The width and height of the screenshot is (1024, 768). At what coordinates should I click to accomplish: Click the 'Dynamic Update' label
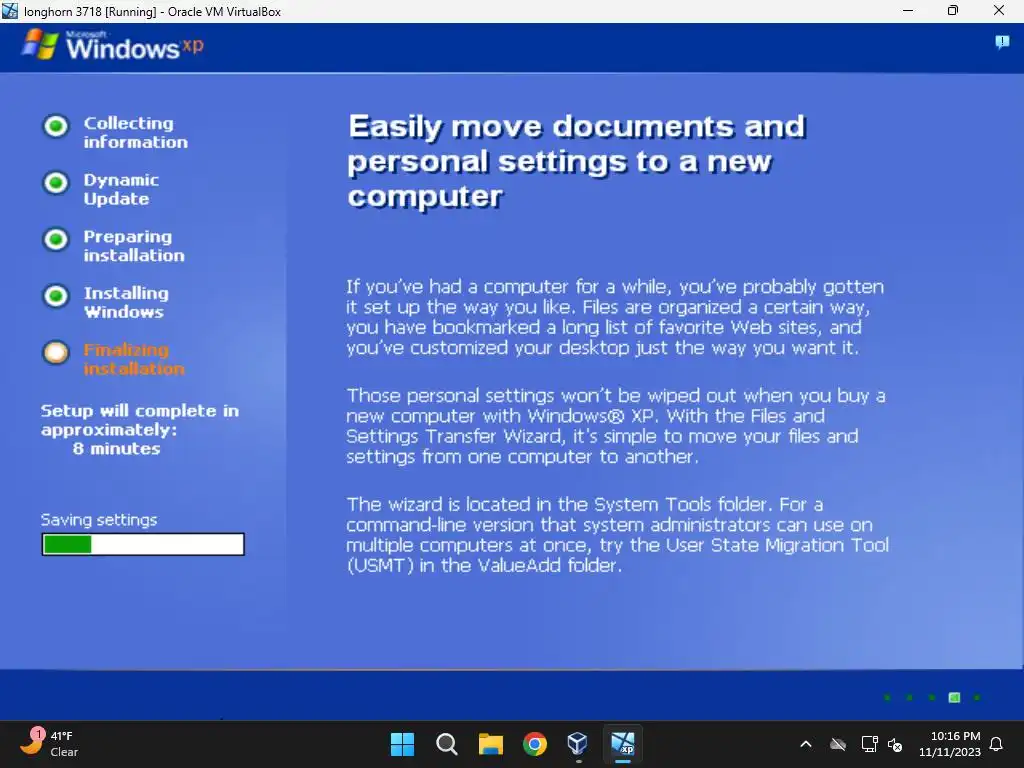point(121,189)
